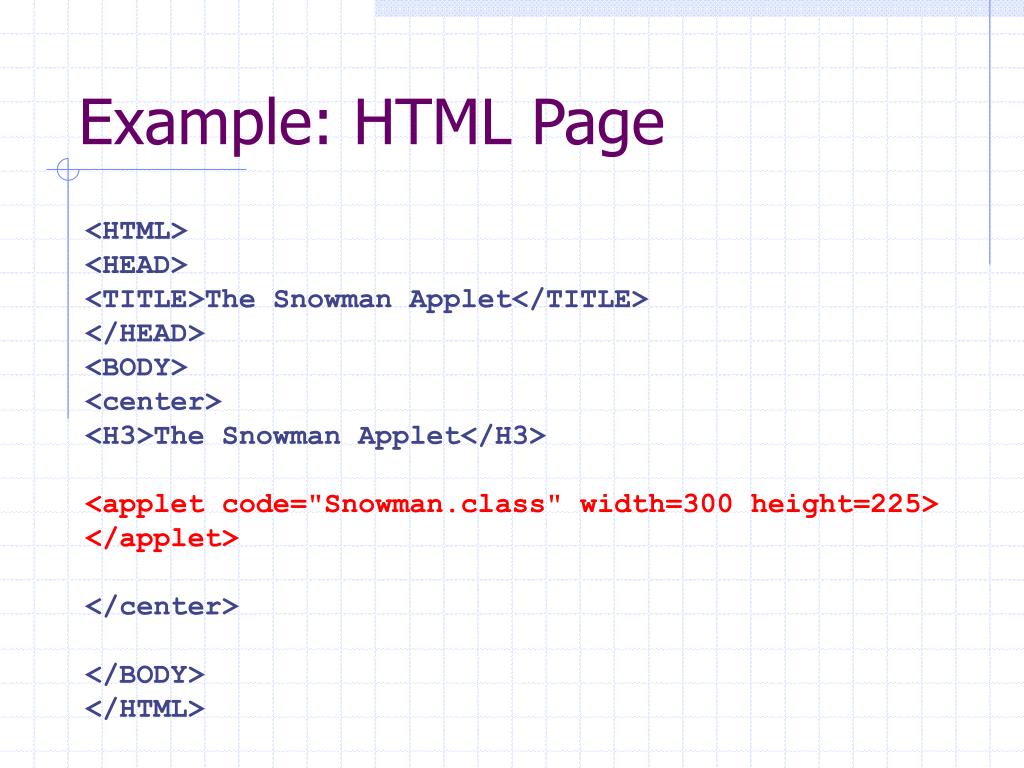Select the <TITLE>The Snowman Applet</TITLE> line
Viewport: 1024px width, 768px height.
[x=366, y=299]
